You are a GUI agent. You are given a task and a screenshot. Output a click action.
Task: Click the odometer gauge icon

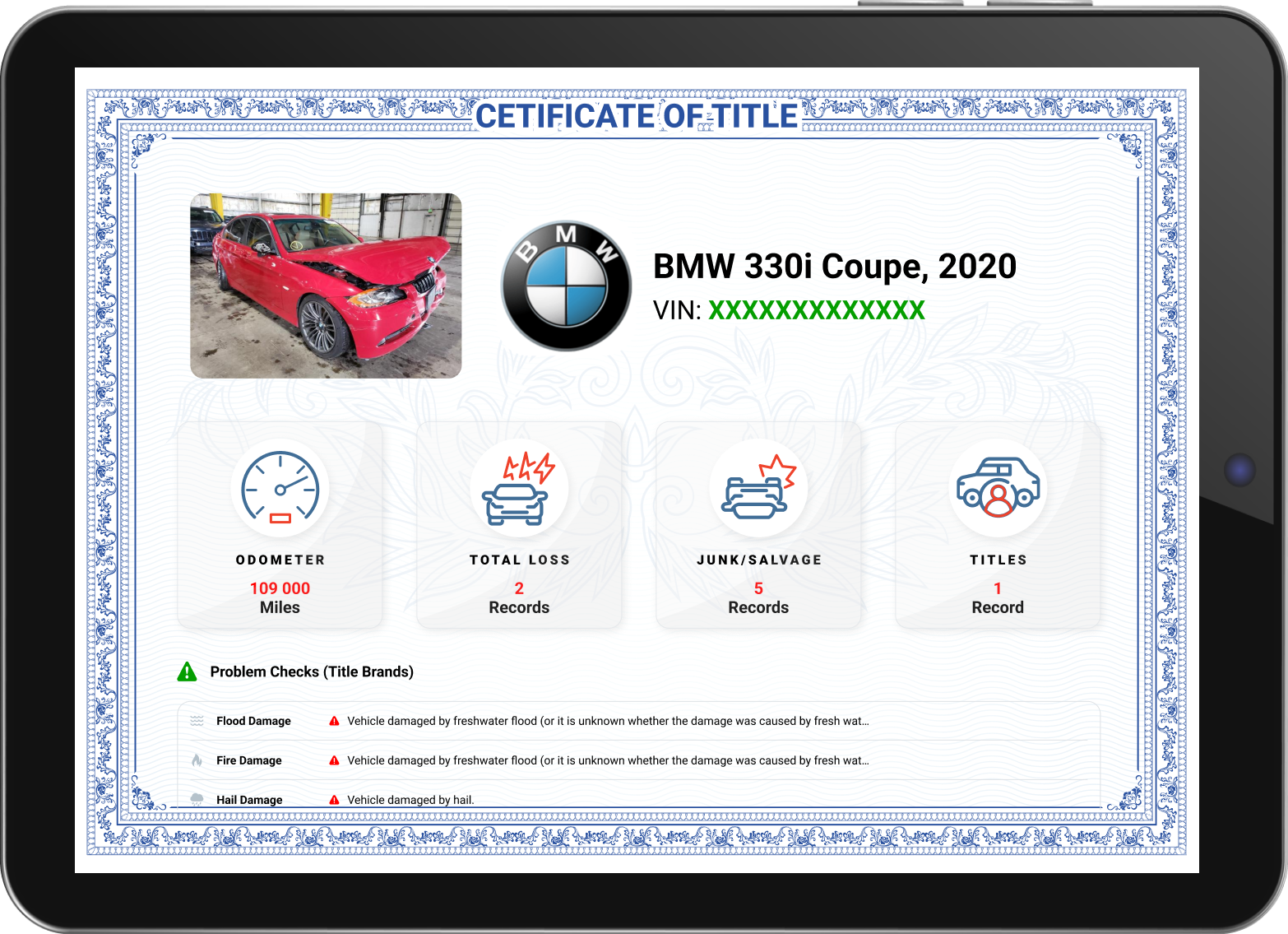point(280,488)
